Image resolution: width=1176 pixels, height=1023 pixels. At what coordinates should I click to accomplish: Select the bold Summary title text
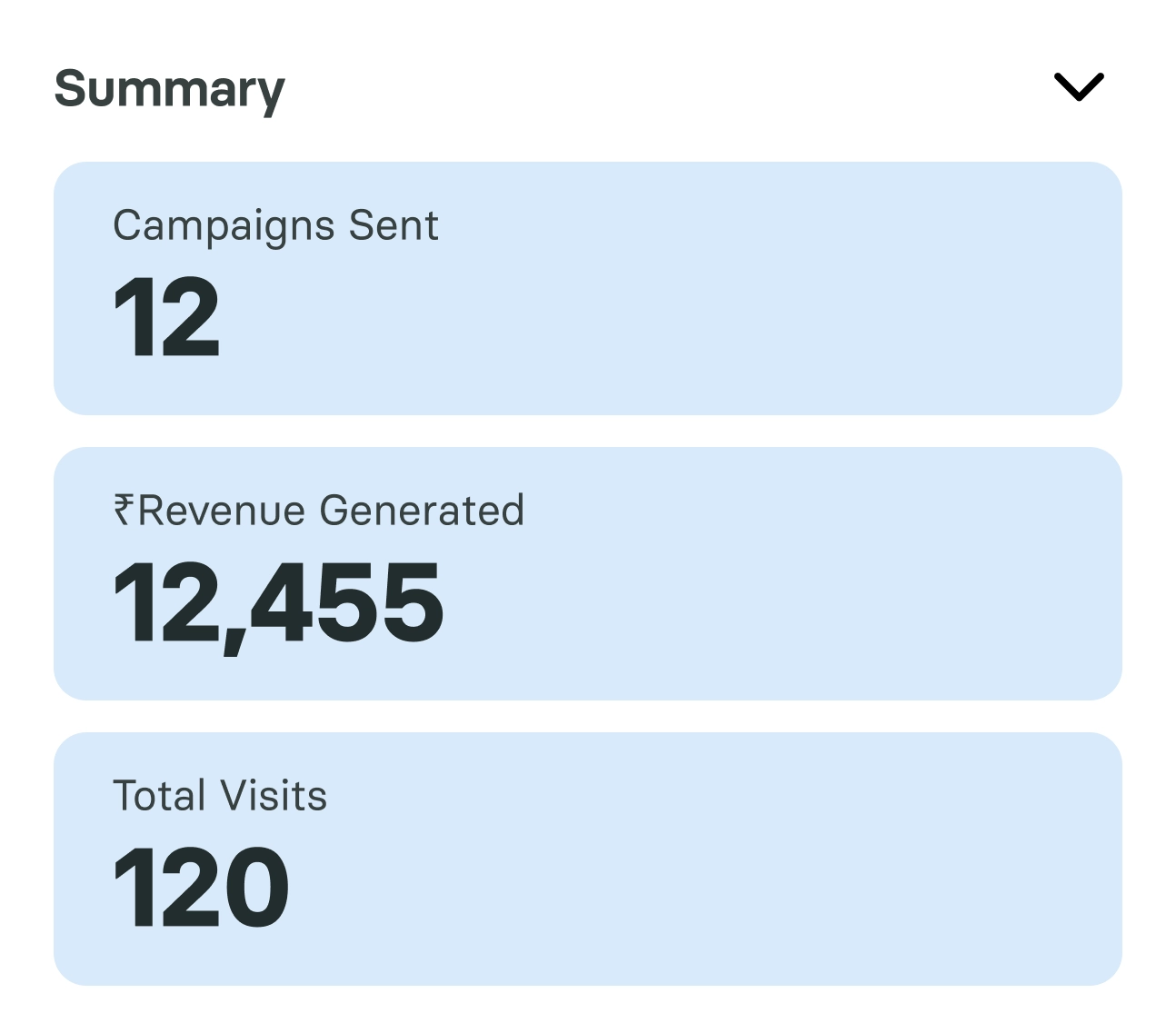tap(169, 88)
